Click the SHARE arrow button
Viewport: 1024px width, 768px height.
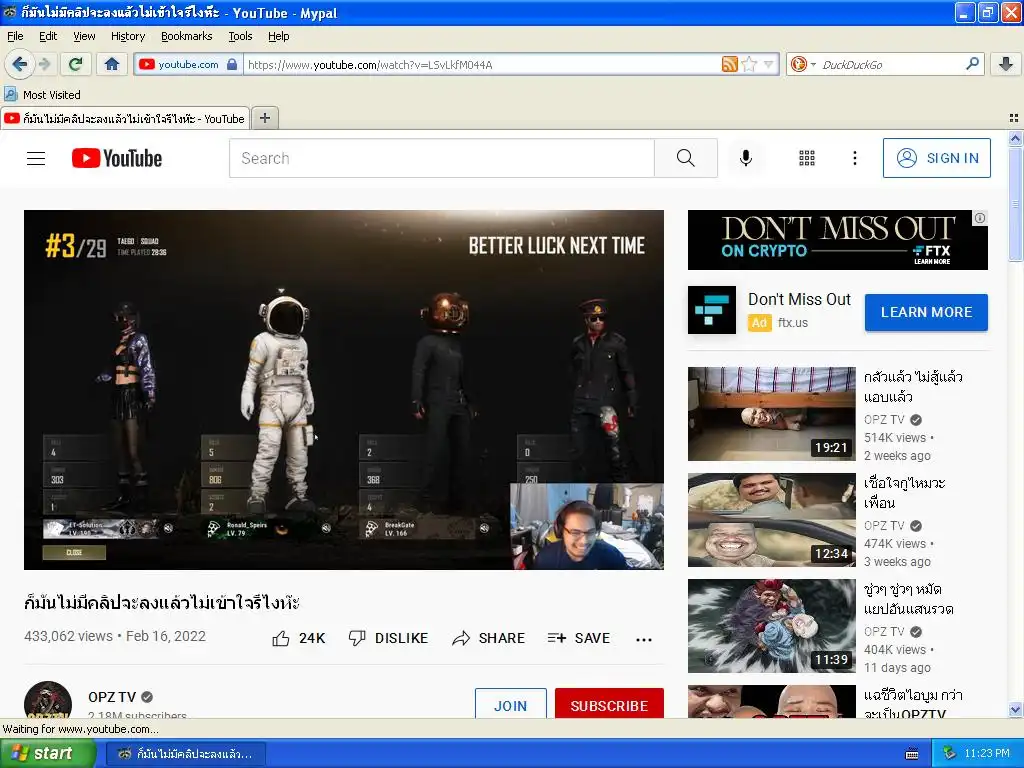488,638
